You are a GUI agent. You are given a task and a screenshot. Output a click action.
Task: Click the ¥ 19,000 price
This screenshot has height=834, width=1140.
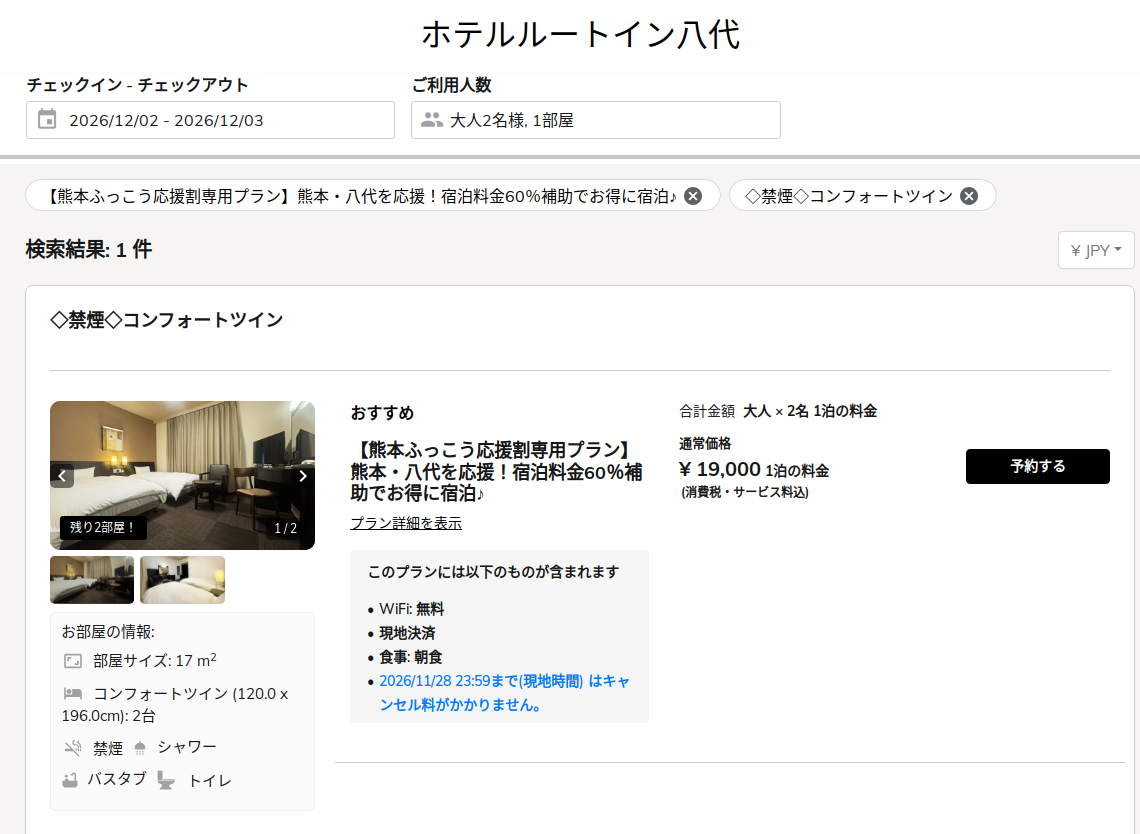click(720, 469)
